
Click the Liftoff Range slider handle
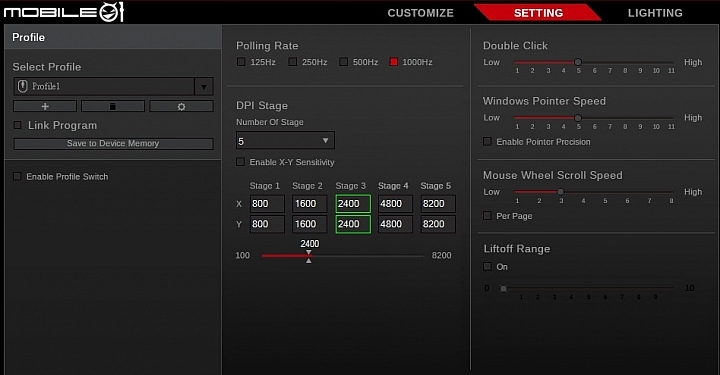click(x=504, y=289)
